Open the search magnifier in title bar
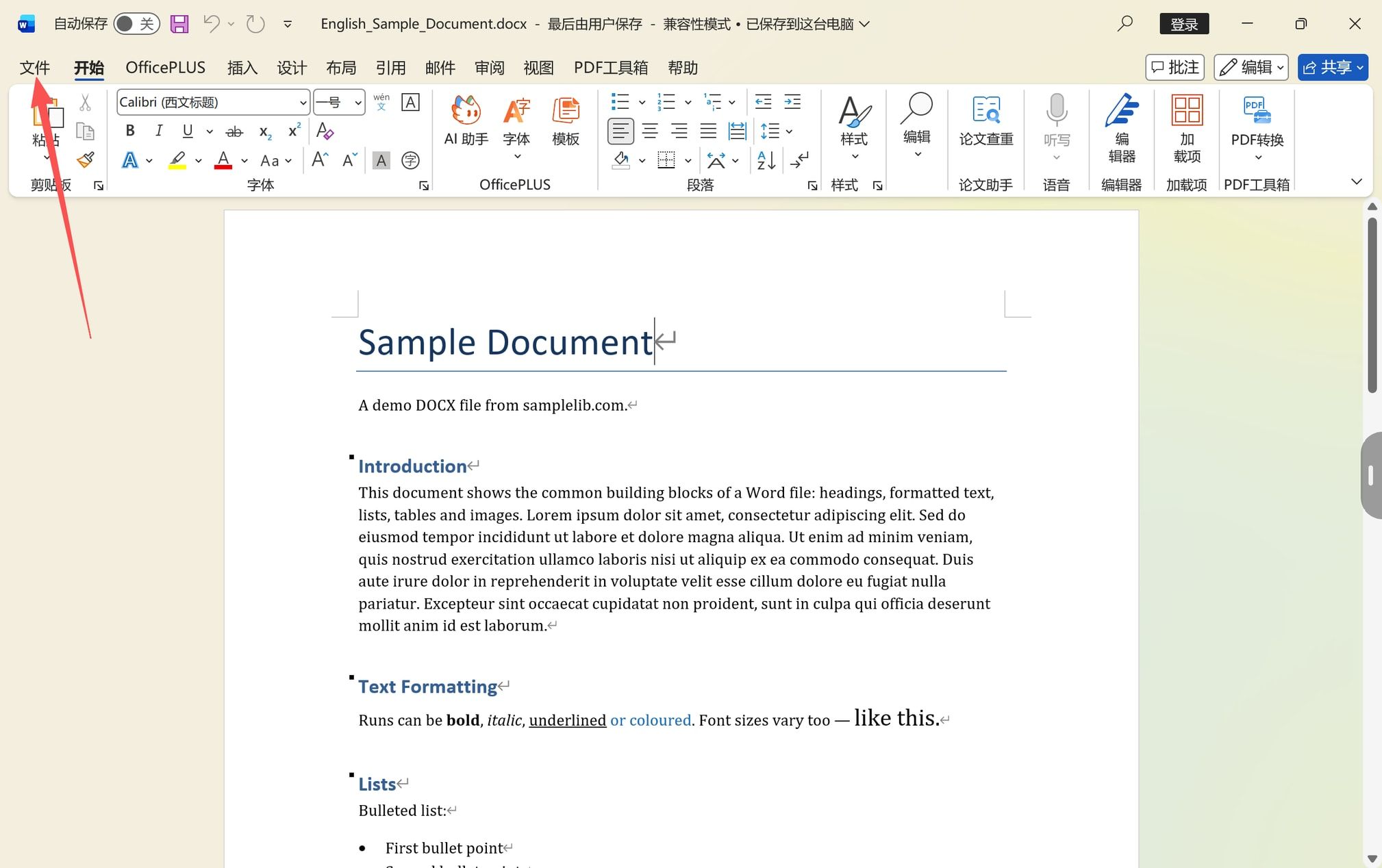 (1125, 24)
